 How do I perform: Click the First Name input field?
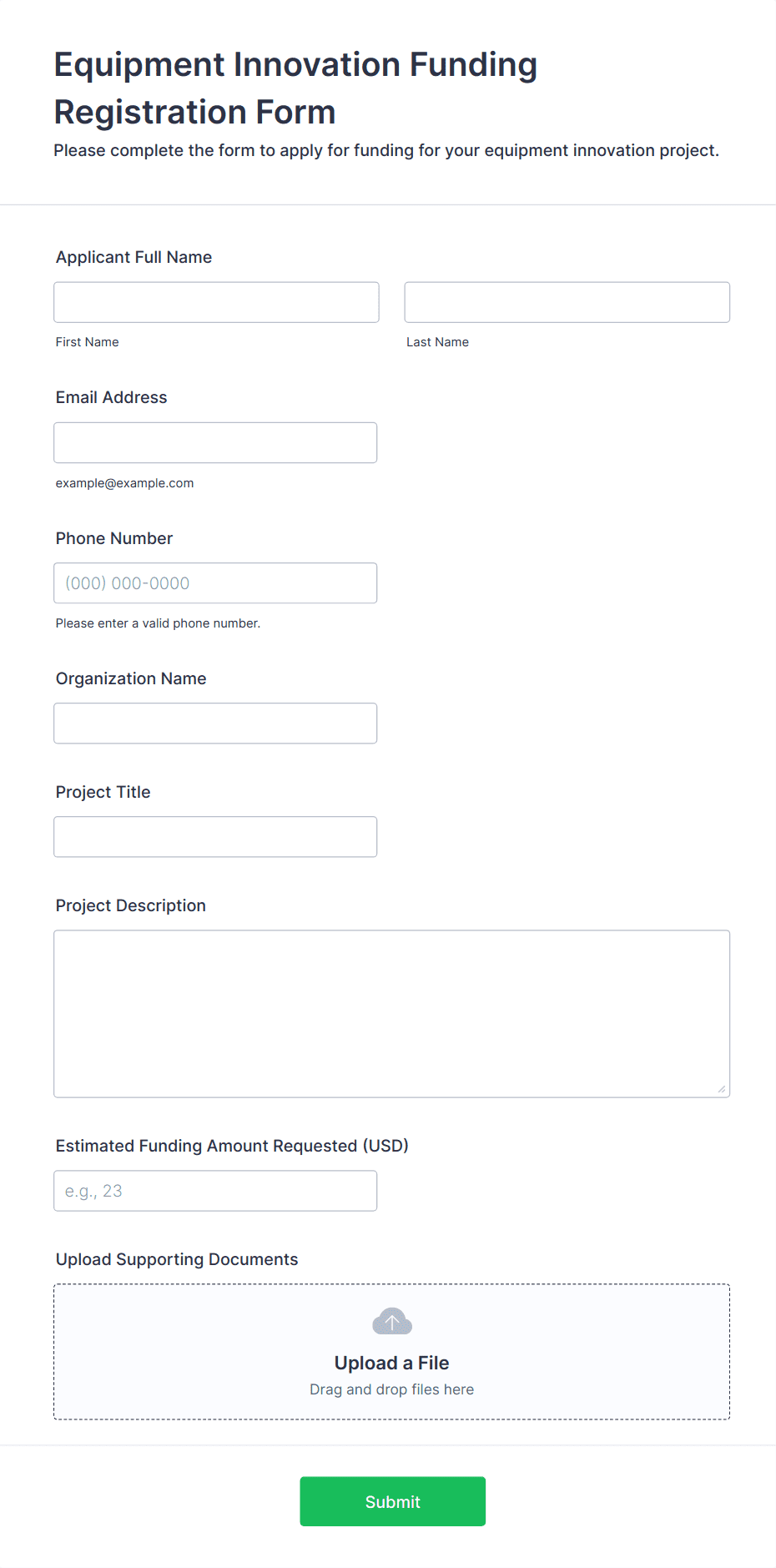[216, 302]
